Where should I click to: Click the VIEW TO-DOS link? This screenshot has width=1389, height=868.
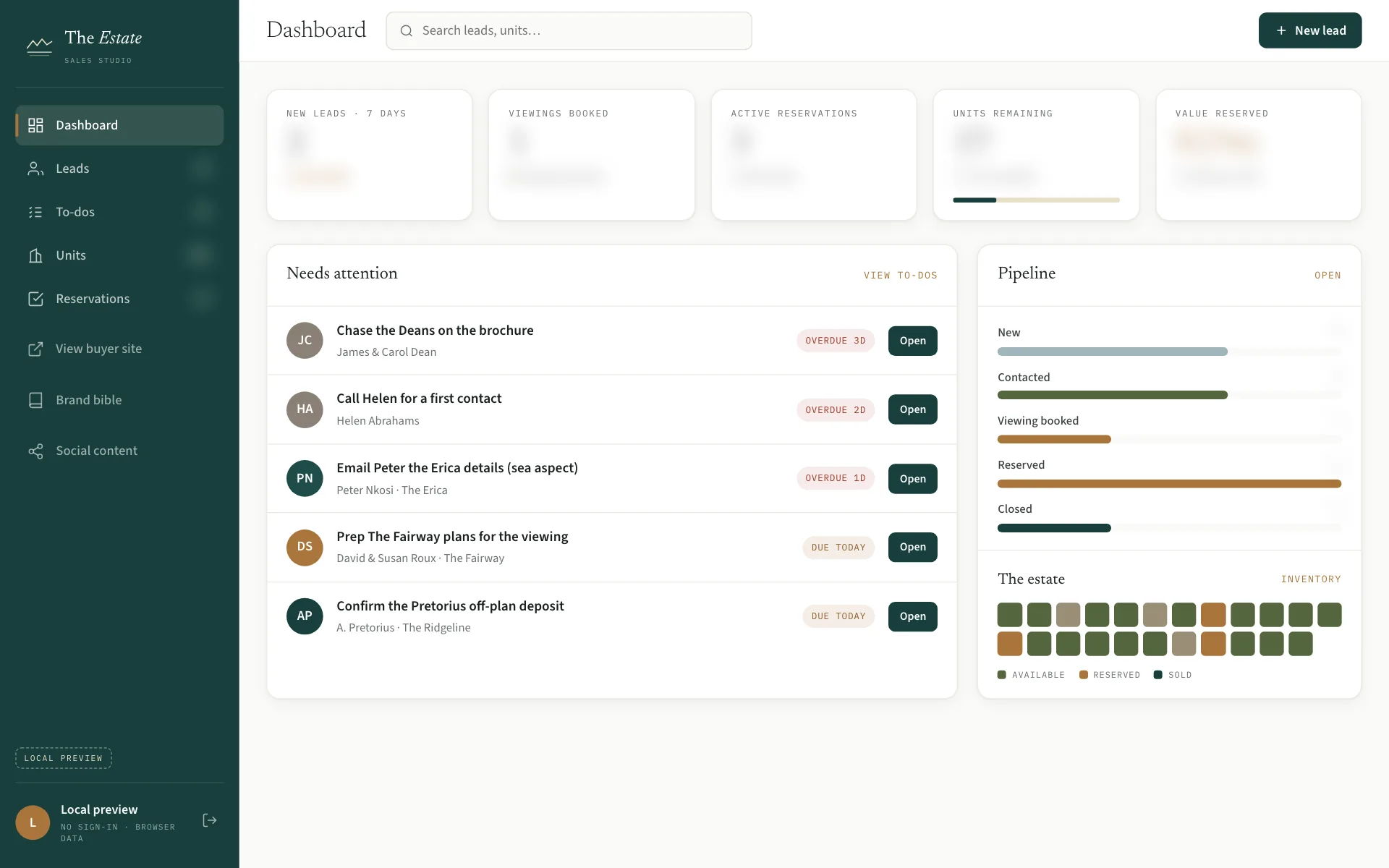900,276
